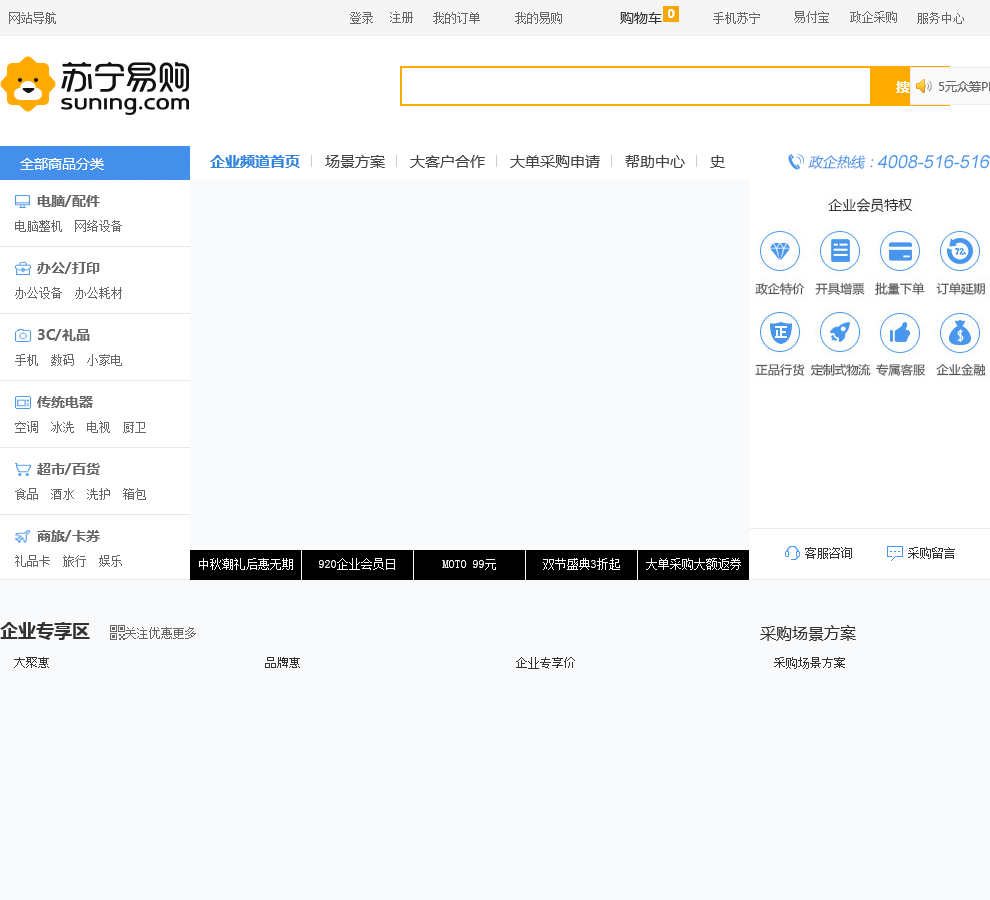Open the 办公耗材 category link
The width and height of the screenshot is (990, 900).
point(98,293)
